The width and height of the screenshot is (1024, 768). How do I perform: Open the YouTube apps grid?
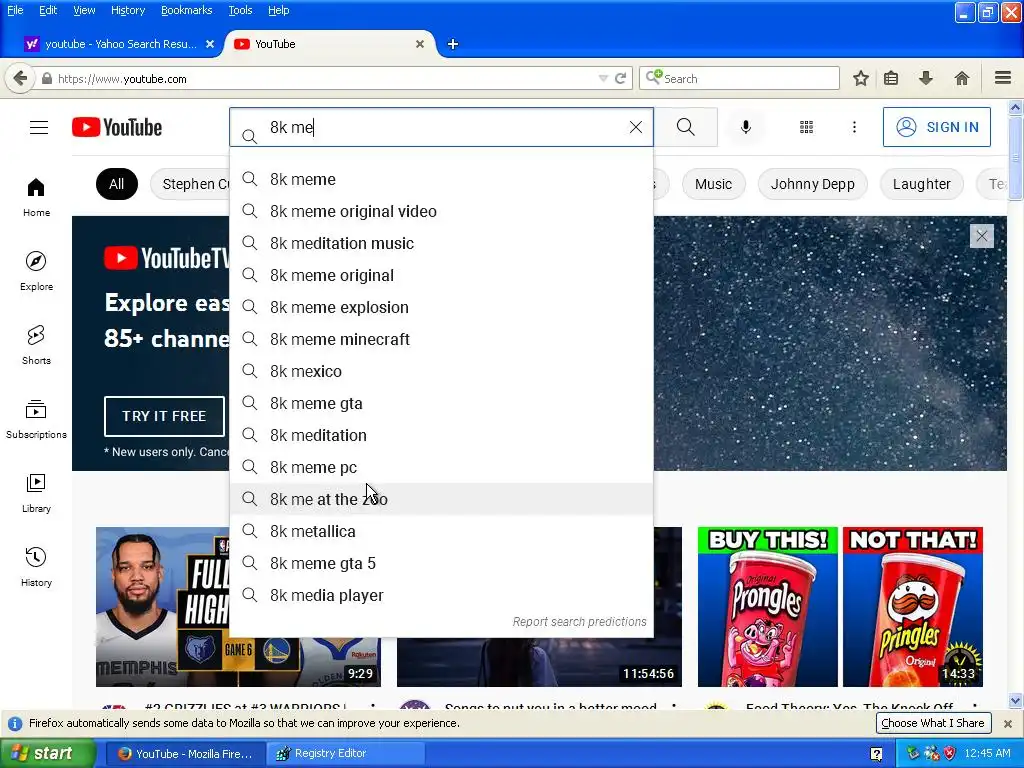[x=807, y=127]
